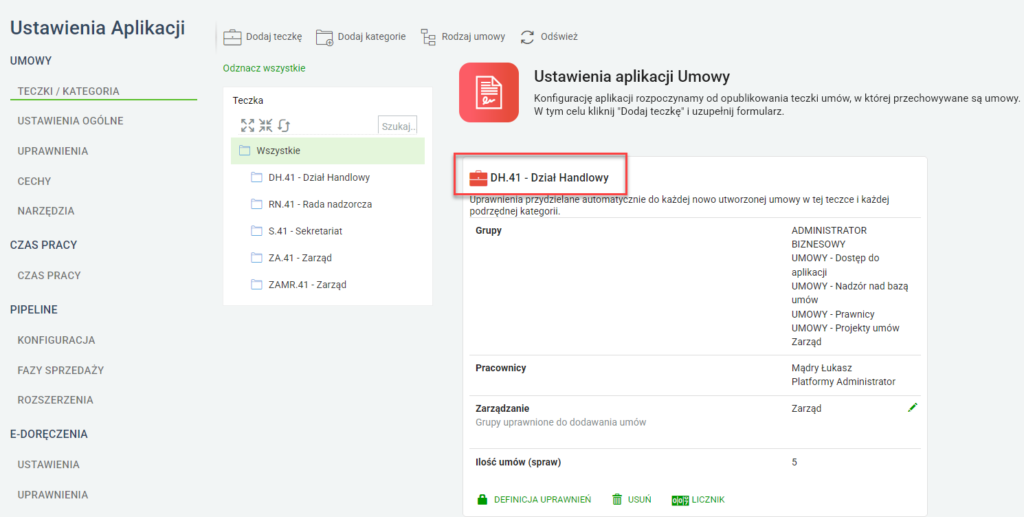
Task: Click folder icon beside ZAMR.41 - Zarząd
Action: (257, 285)
